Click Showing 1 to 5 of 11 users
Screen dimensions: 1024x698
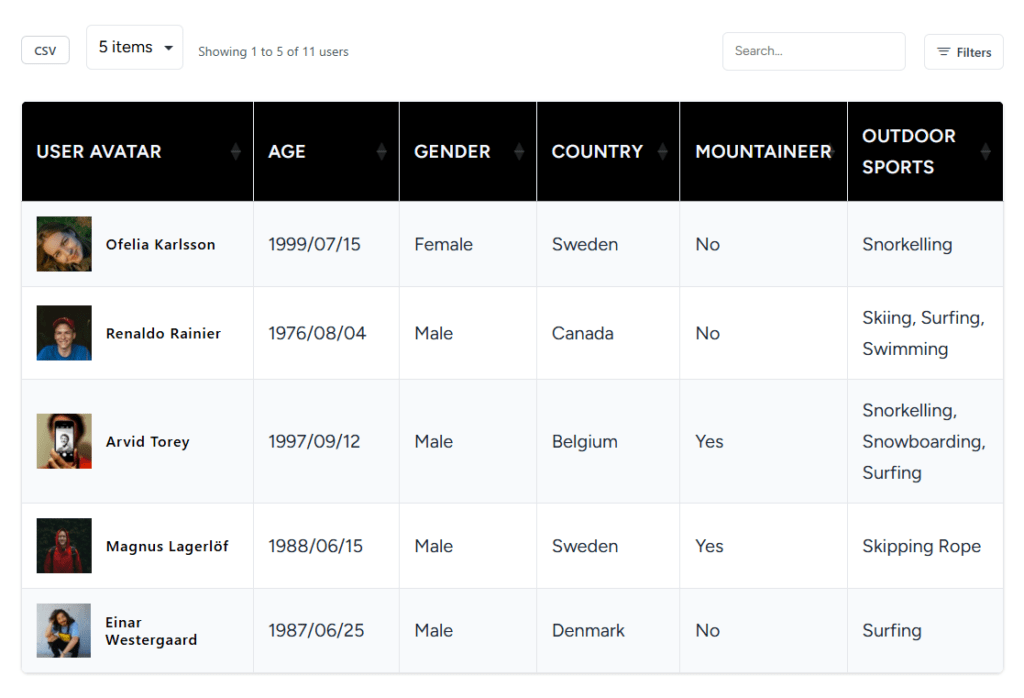pos(273,52)
